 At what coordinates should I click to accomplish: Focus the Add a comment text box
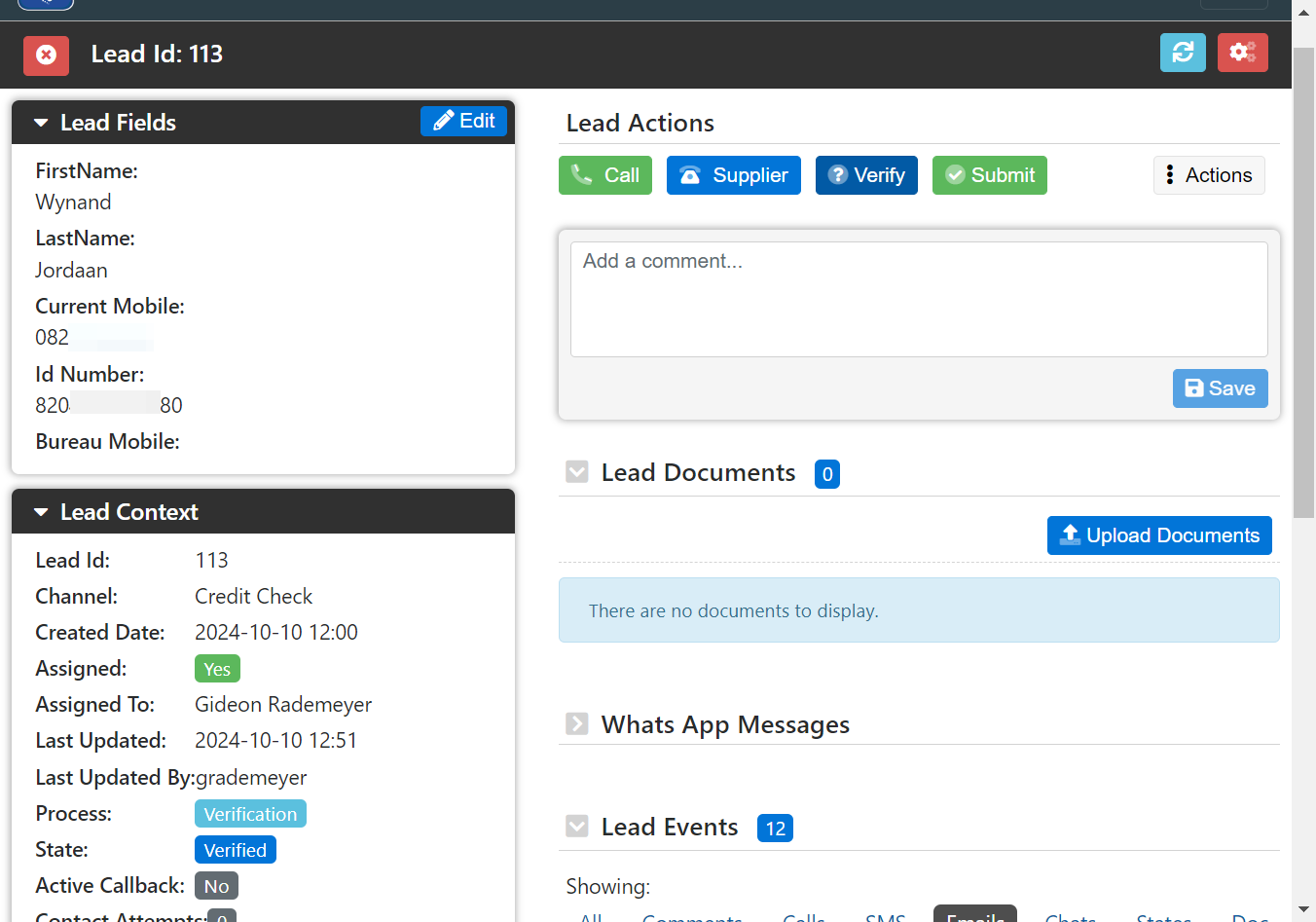(x=919, y=299)
